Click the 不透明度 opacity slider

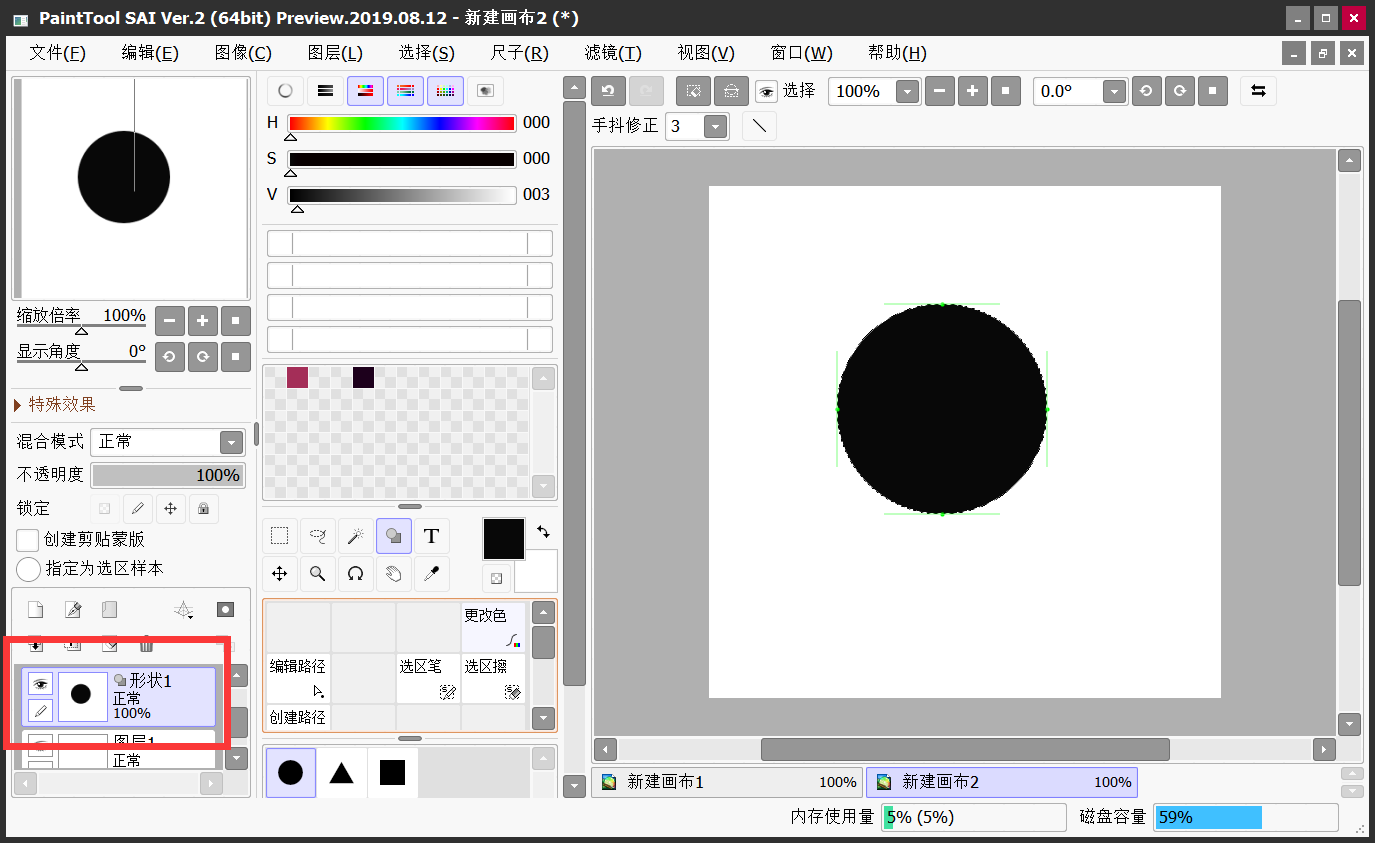point(168,475)
